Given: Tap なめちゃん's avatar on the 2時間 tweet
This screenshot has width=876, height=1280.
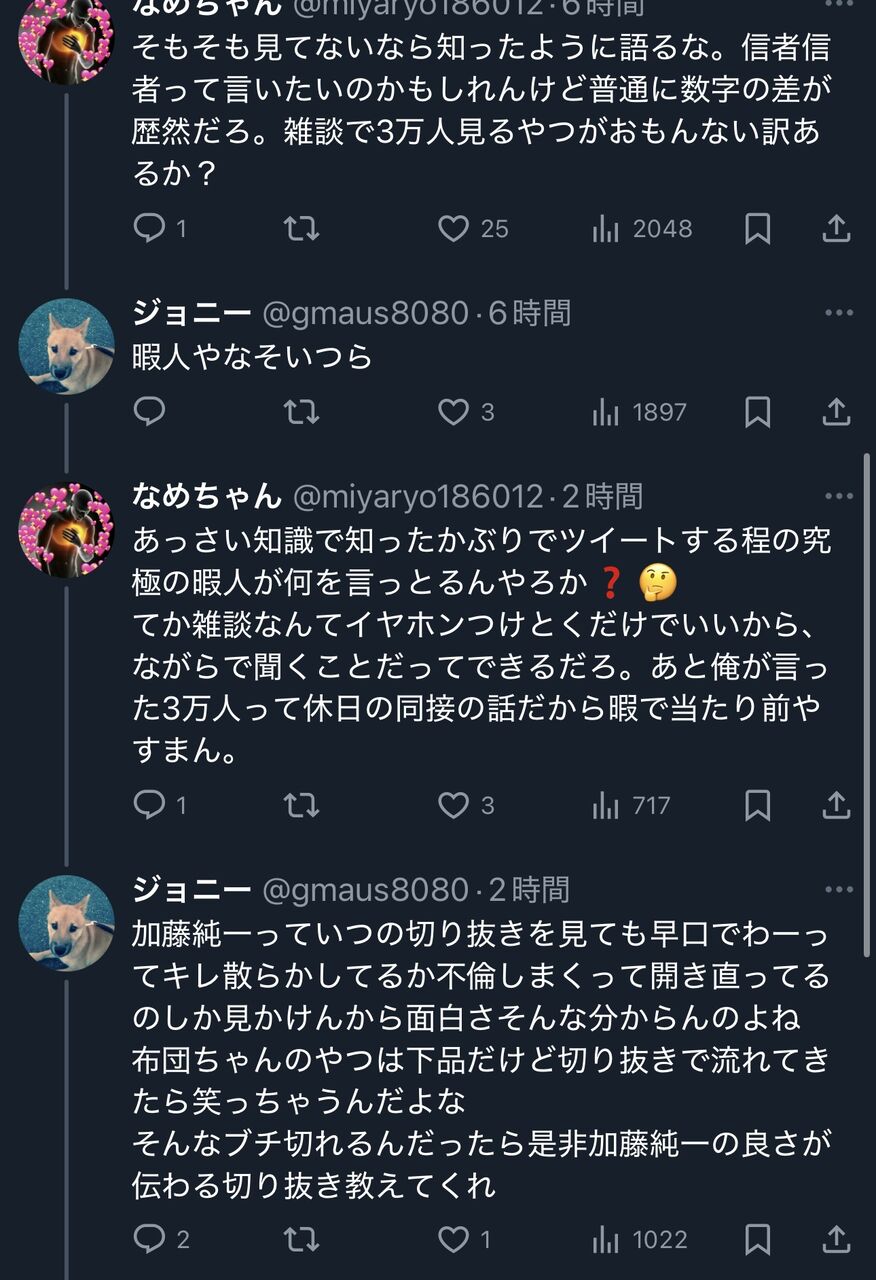Looking at the screenshot, I should tap(66, 530).
